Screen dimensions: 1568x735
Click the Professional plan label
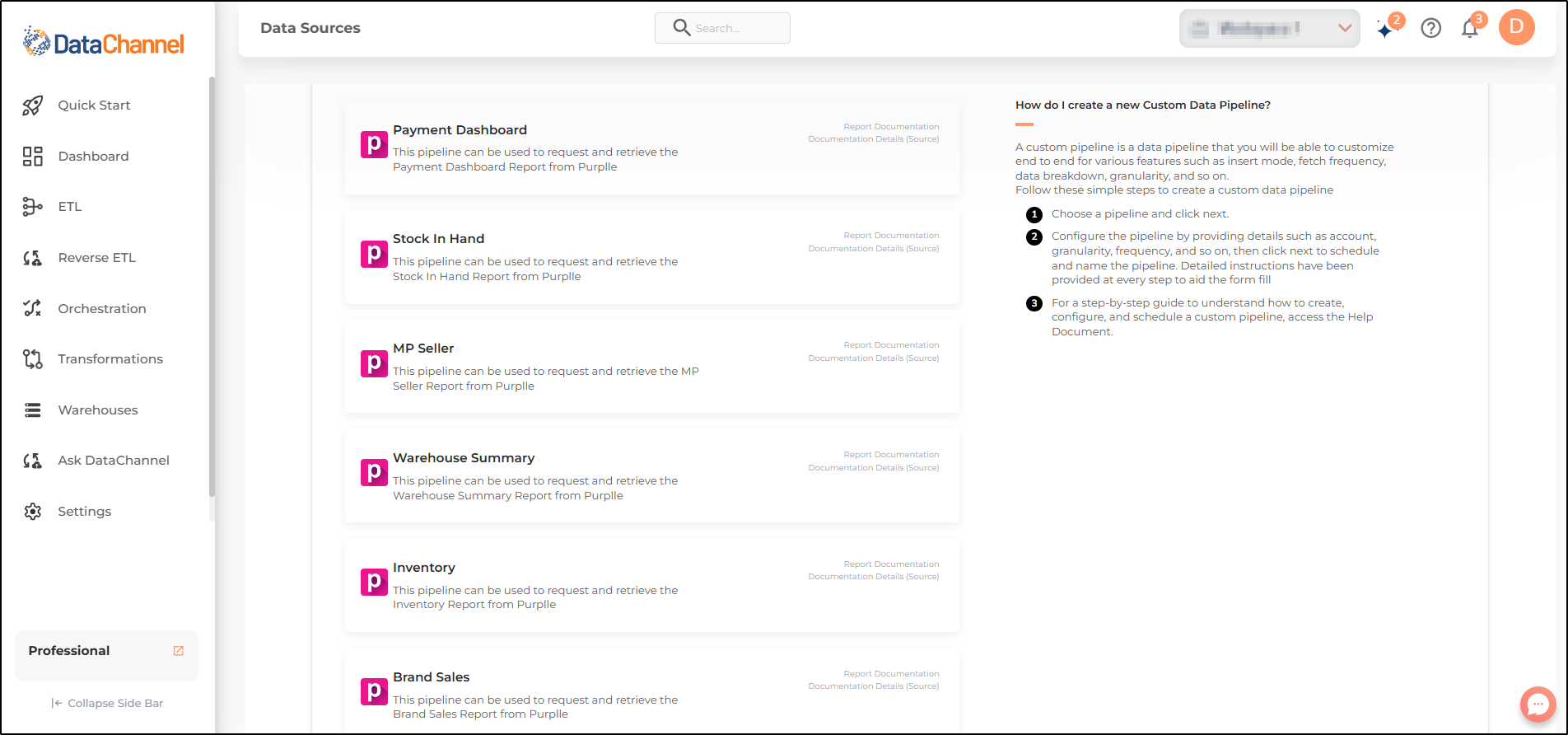(x=69, y=651)
